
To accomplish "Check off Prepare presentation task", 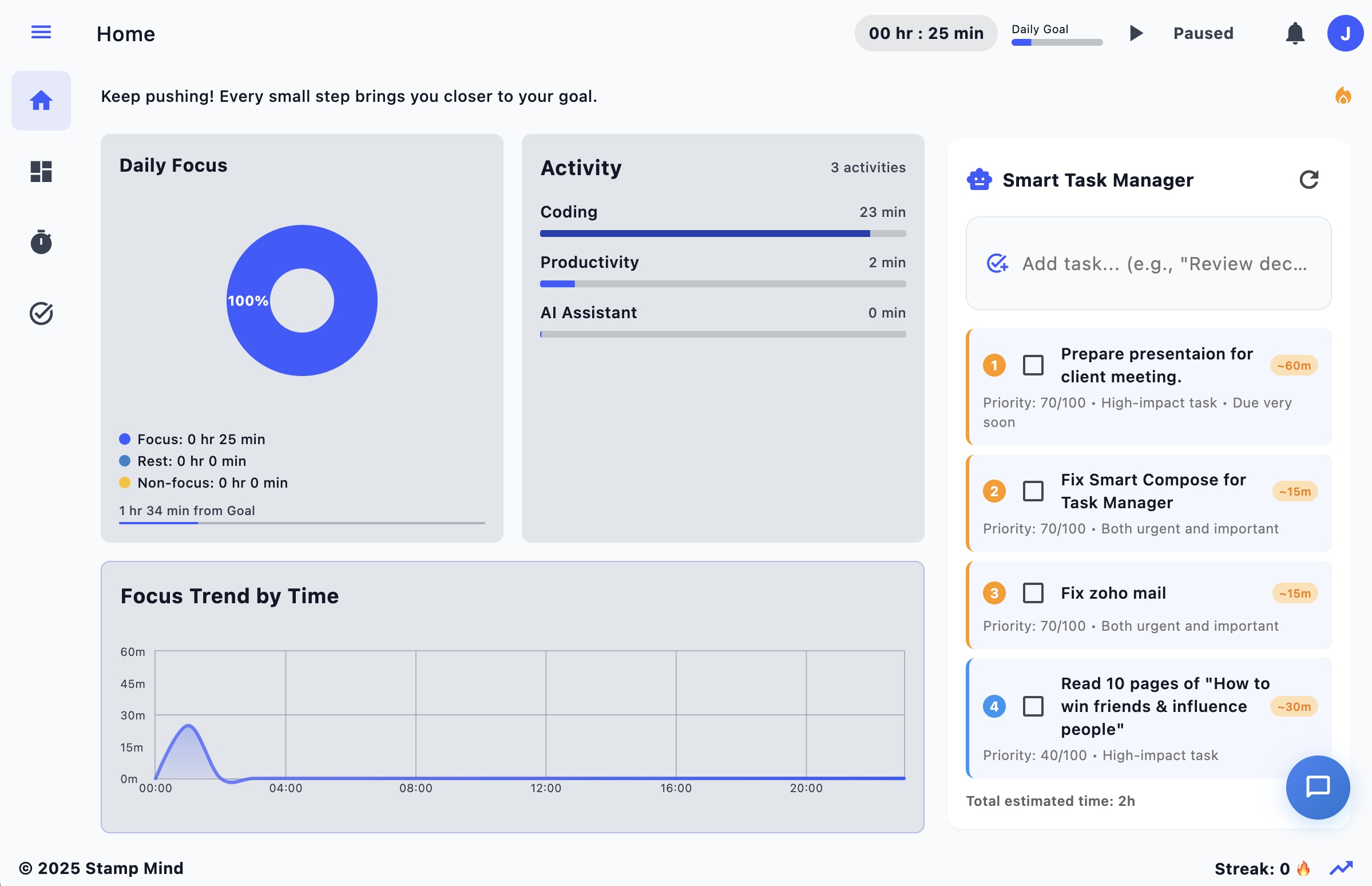I will coord(1033,365).
